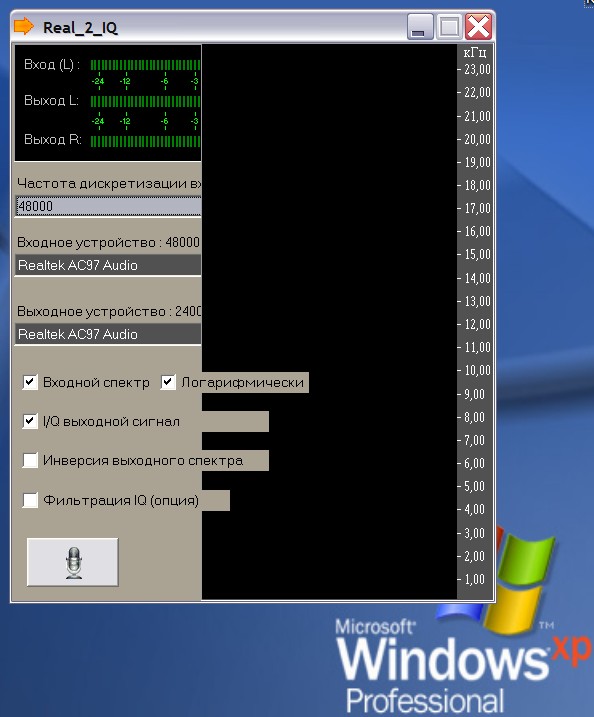594x717 pixels.
Task: Click the 20,00 kHz mark on frequency scale
Action: (x=477, y=139)
